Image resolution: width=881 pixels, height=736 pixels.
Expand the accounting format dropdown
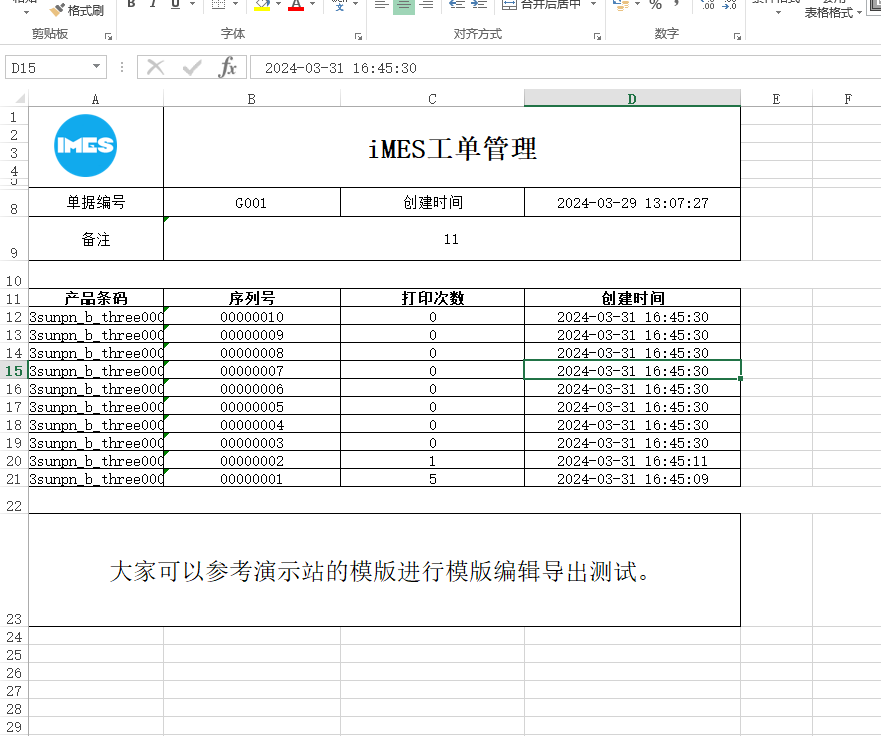click(638, 4)
